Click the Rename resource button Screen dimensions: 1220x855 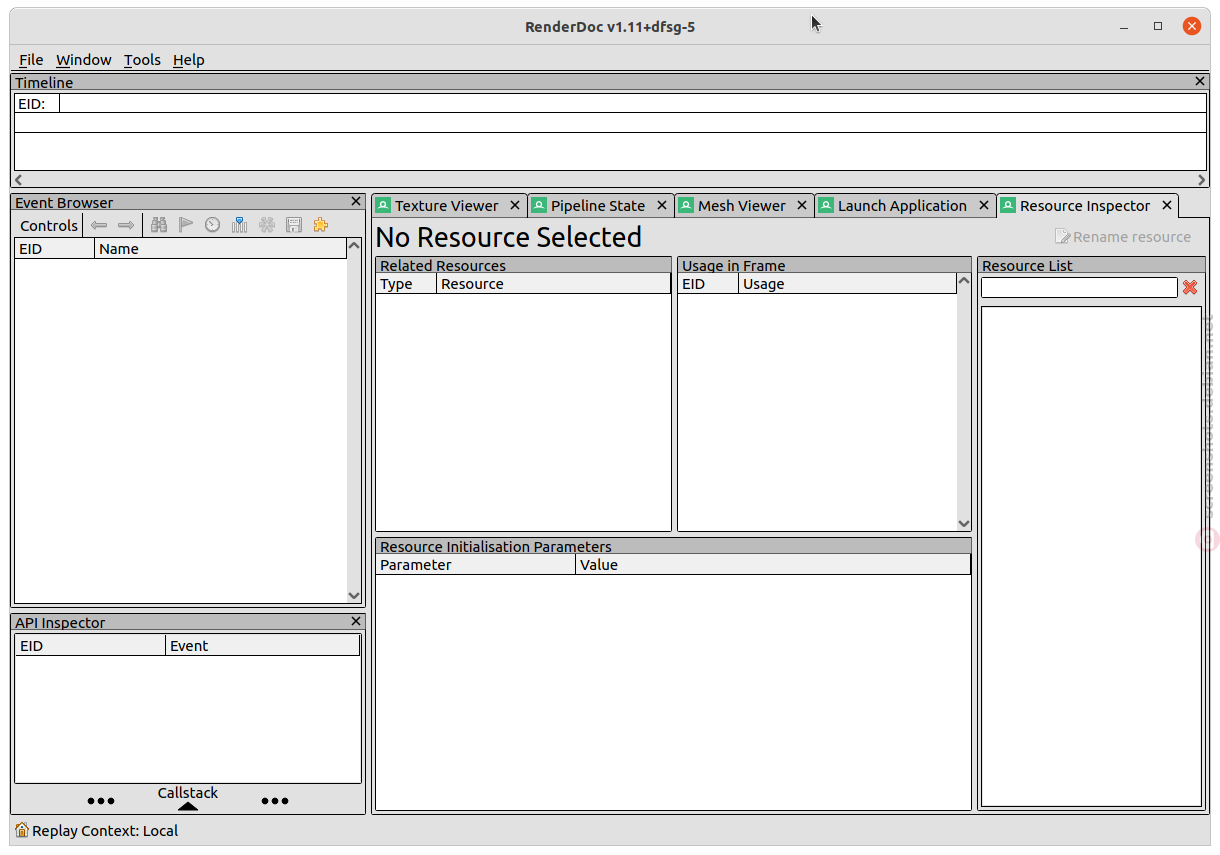pyautogui.click(x=1123, y=237)
